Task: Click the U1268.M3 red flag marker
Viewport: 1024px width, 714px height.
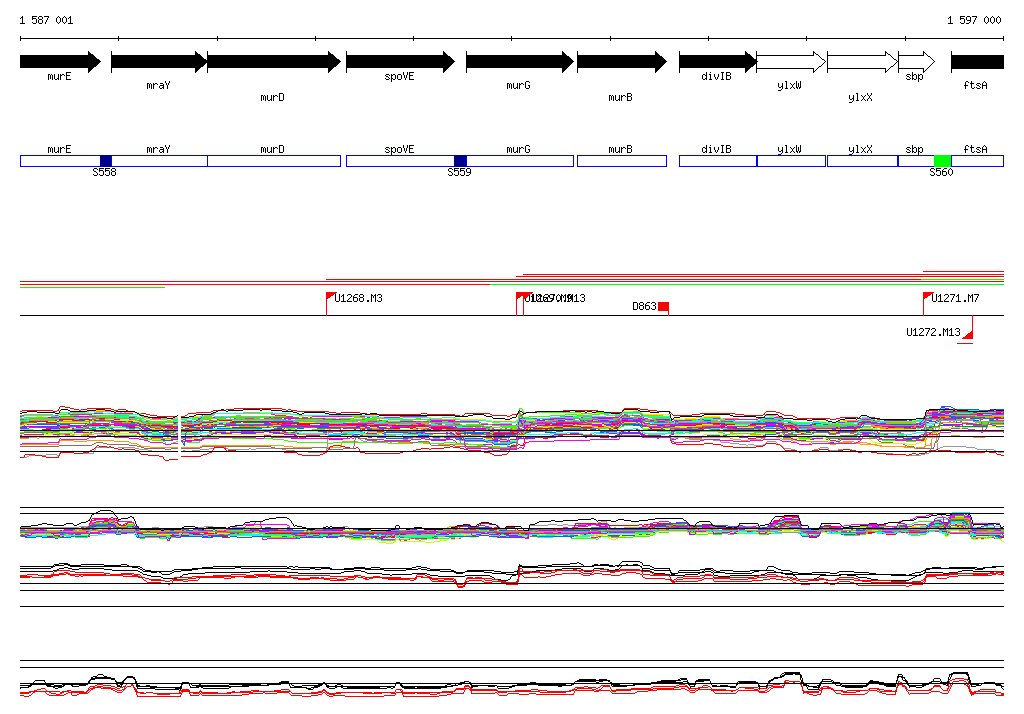Action: click(331, 297)
